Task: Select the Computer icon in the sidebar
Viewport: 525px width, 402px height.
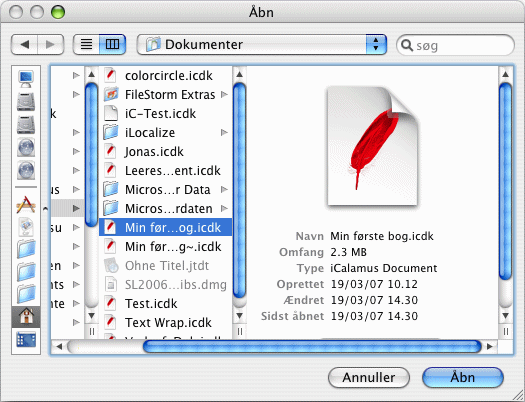Action: 26,79
